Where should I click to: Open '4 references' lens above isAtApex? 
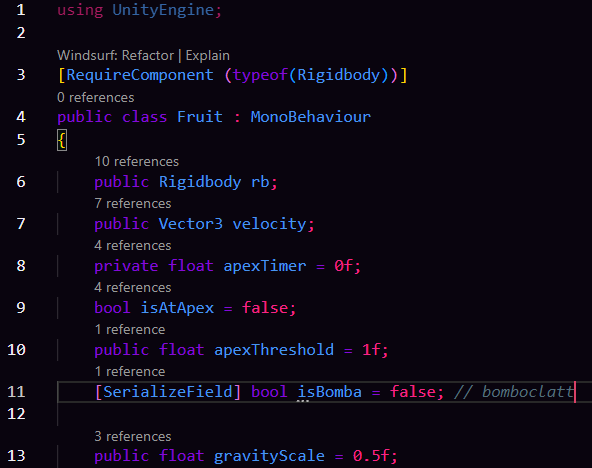tap(133, 287)
